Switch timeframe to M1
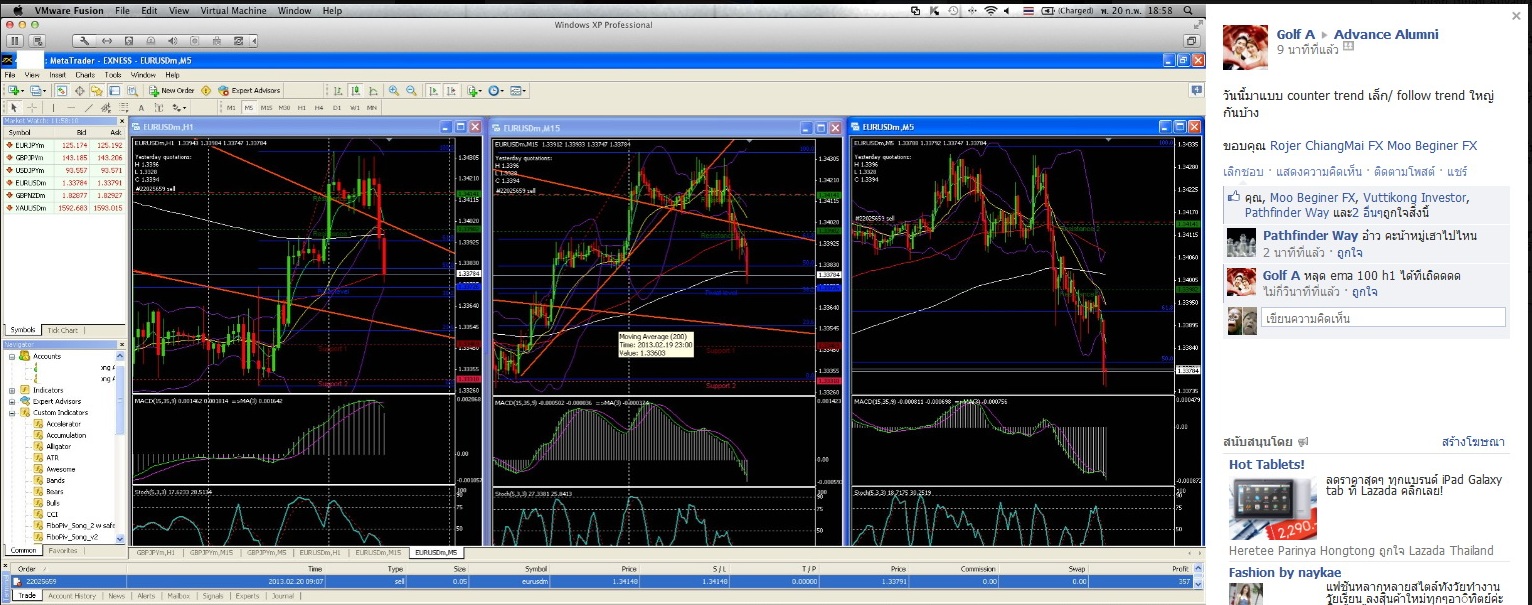This screenshot has height=605, width=1532. [232, 107]
